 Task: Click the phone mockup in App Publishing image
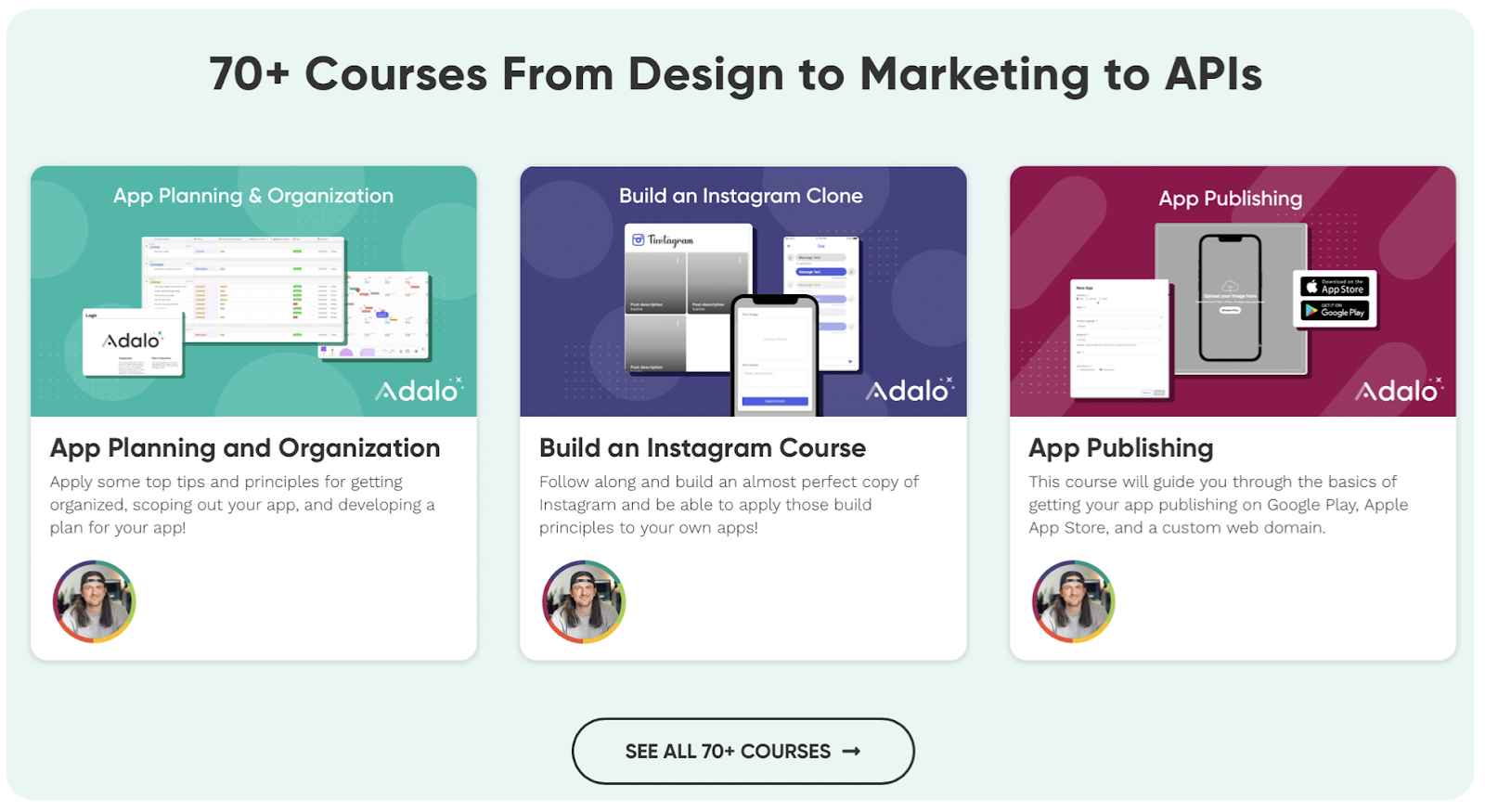1230,298
